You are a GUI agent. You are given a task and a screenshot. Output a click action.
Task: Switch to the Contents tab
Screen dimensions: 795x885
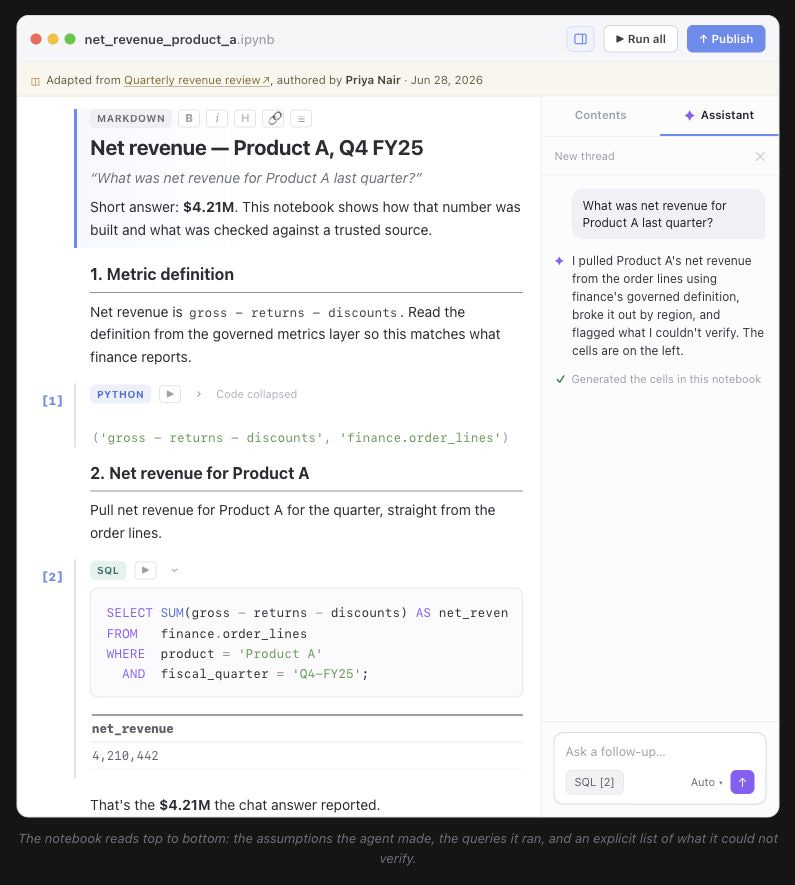tap(600, 115)
